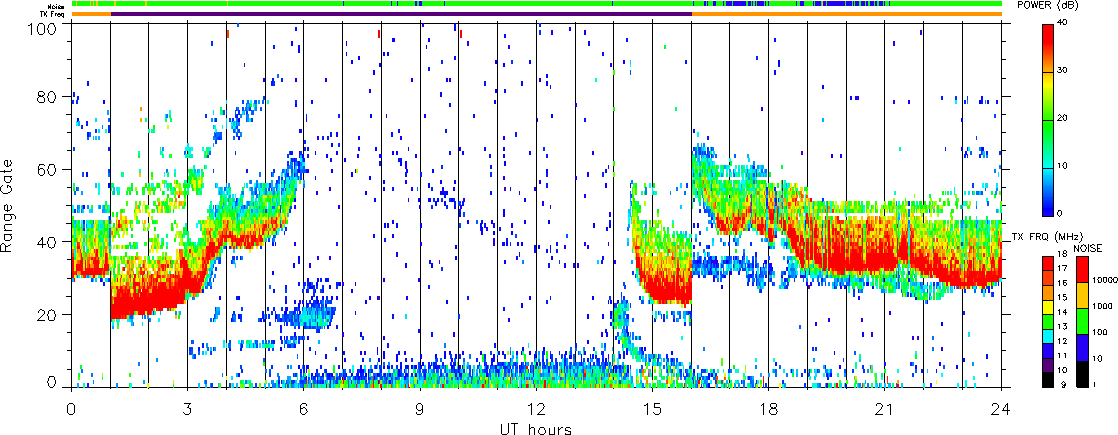Click the 1000 label on the NOISE scale
This screenshot has height=435, width=1118.
pos(1102,306)
